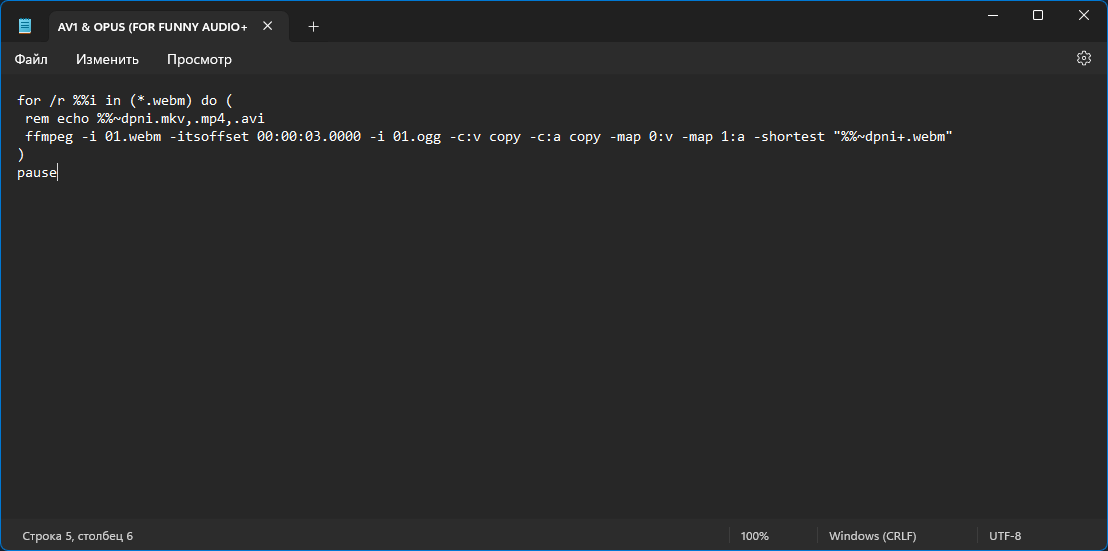Click the 'rem echo %%~dpni.mkv' line
This screenshot has width=1108, height=551.
[x=145, y=119]
